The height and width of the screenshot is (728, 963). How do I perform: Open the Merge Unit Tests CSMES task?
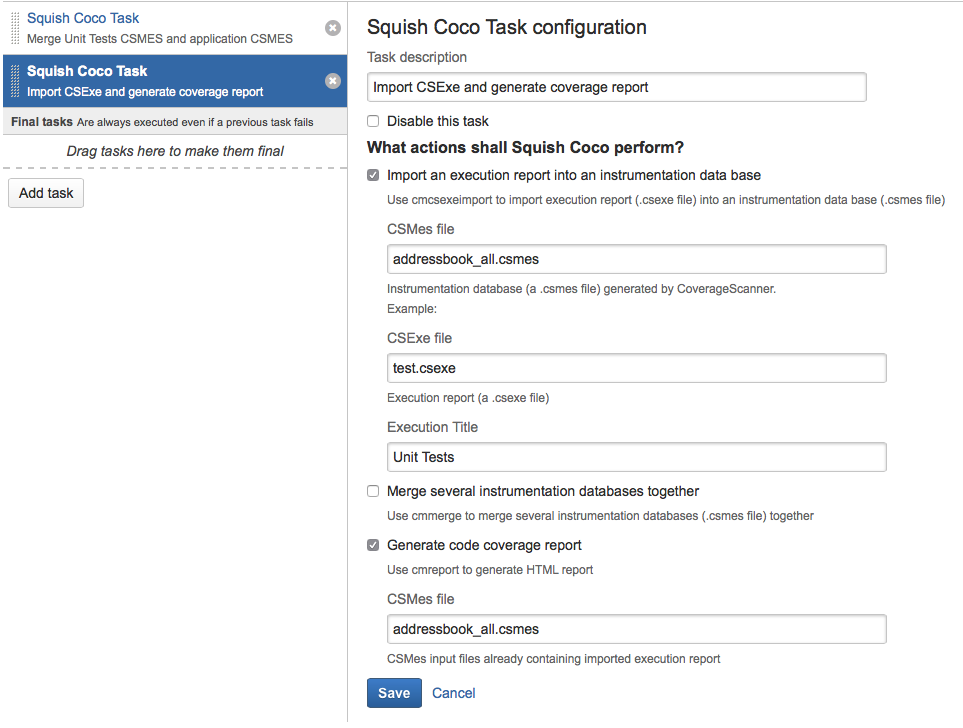coord(160,28)
